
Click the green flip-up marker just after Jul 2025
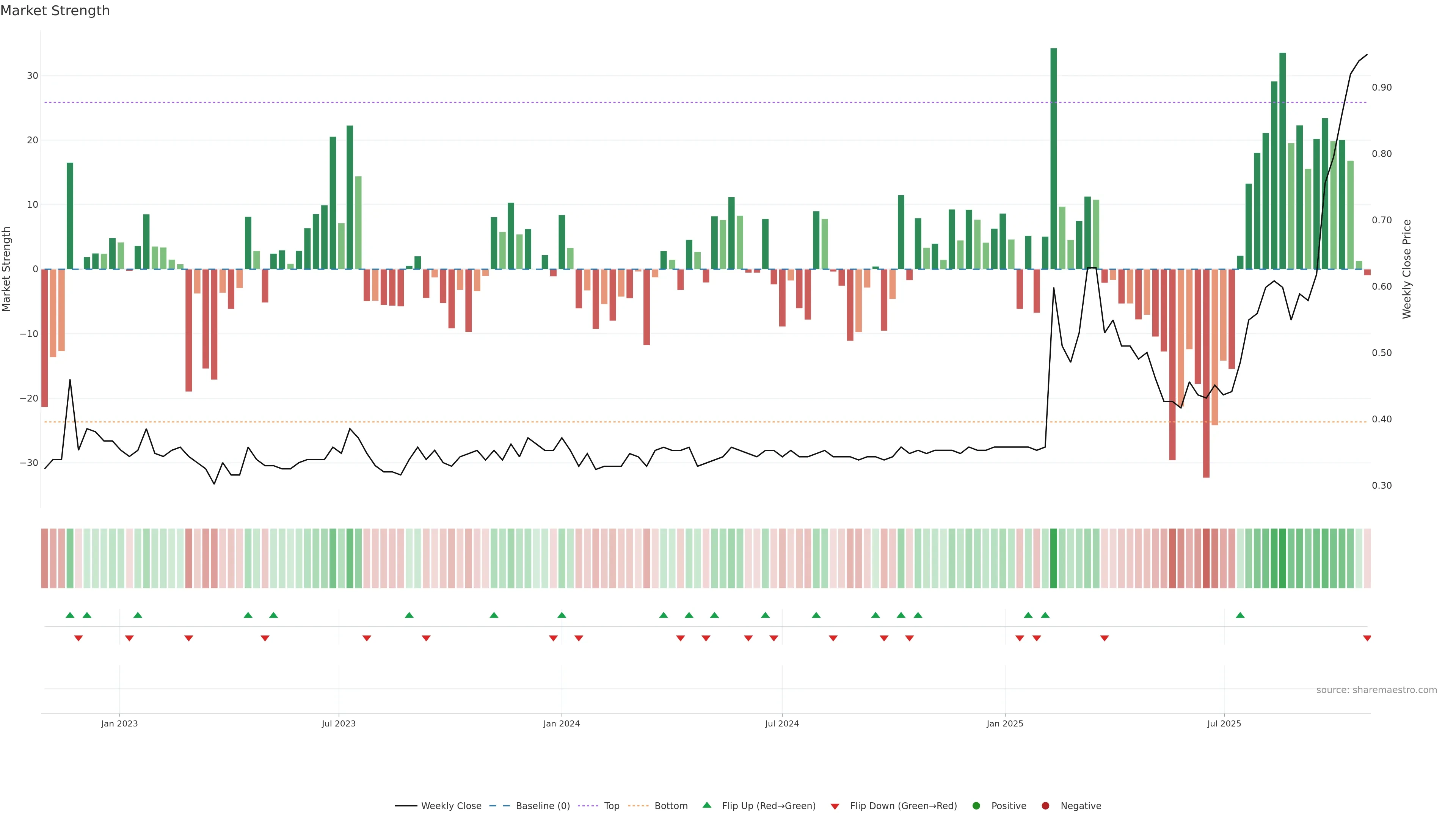pos(1239,615)
